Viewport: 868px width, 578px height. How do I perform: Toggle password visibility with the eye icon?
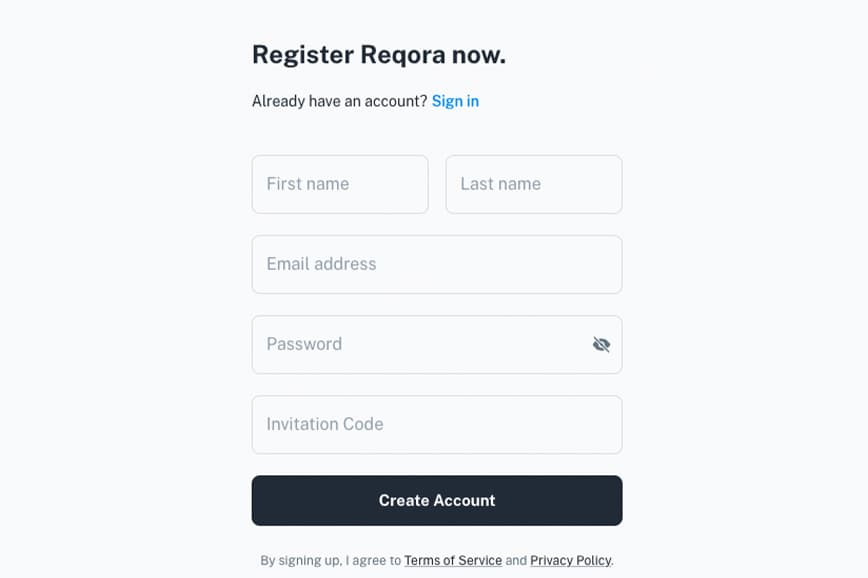point(601,344)
